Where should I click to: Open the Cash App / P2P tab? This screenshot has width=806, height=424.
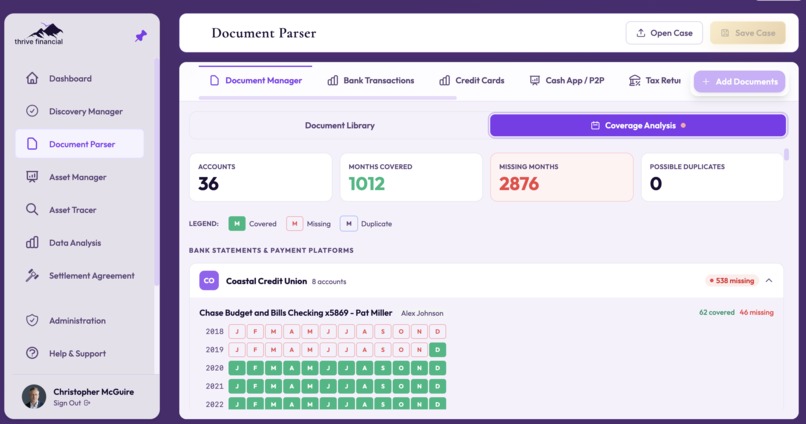coord(567,80)
